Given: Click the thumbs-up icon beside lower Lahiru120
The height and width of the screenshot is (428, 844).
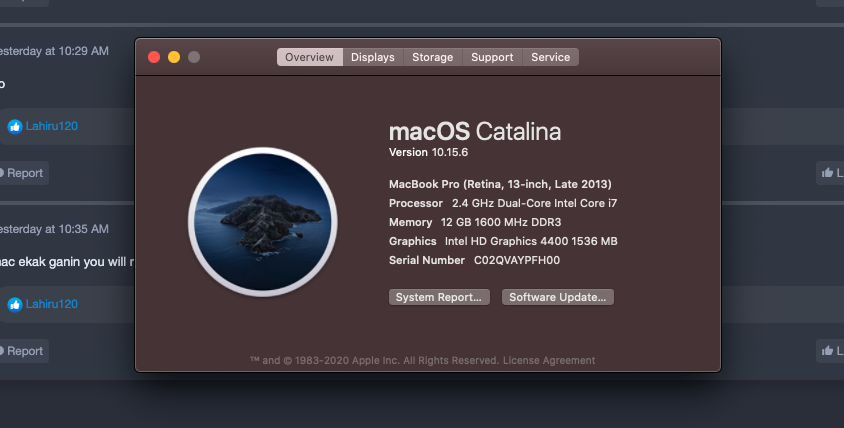Looking at the screenshot, I should point(15,305).
